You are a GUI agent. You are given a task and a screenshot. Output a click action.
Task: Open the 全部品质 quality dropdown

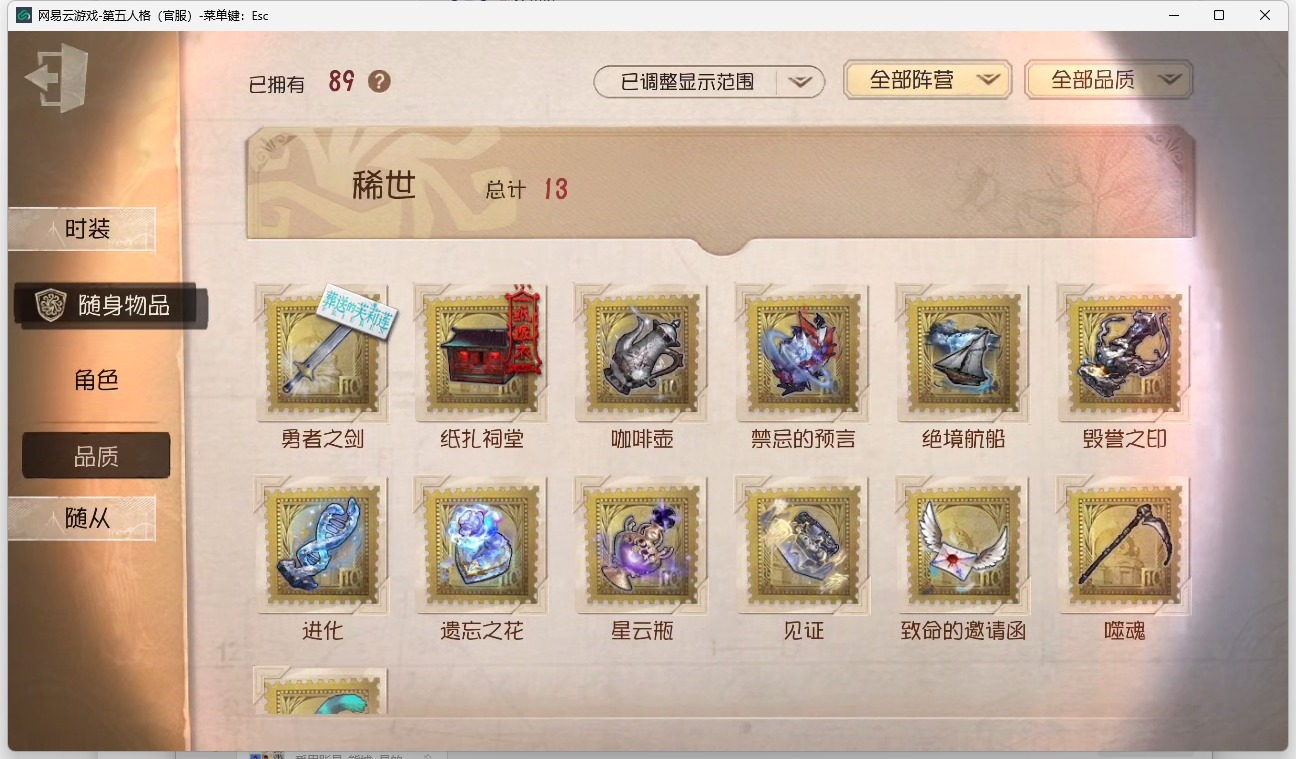(x=1109, y=80)
